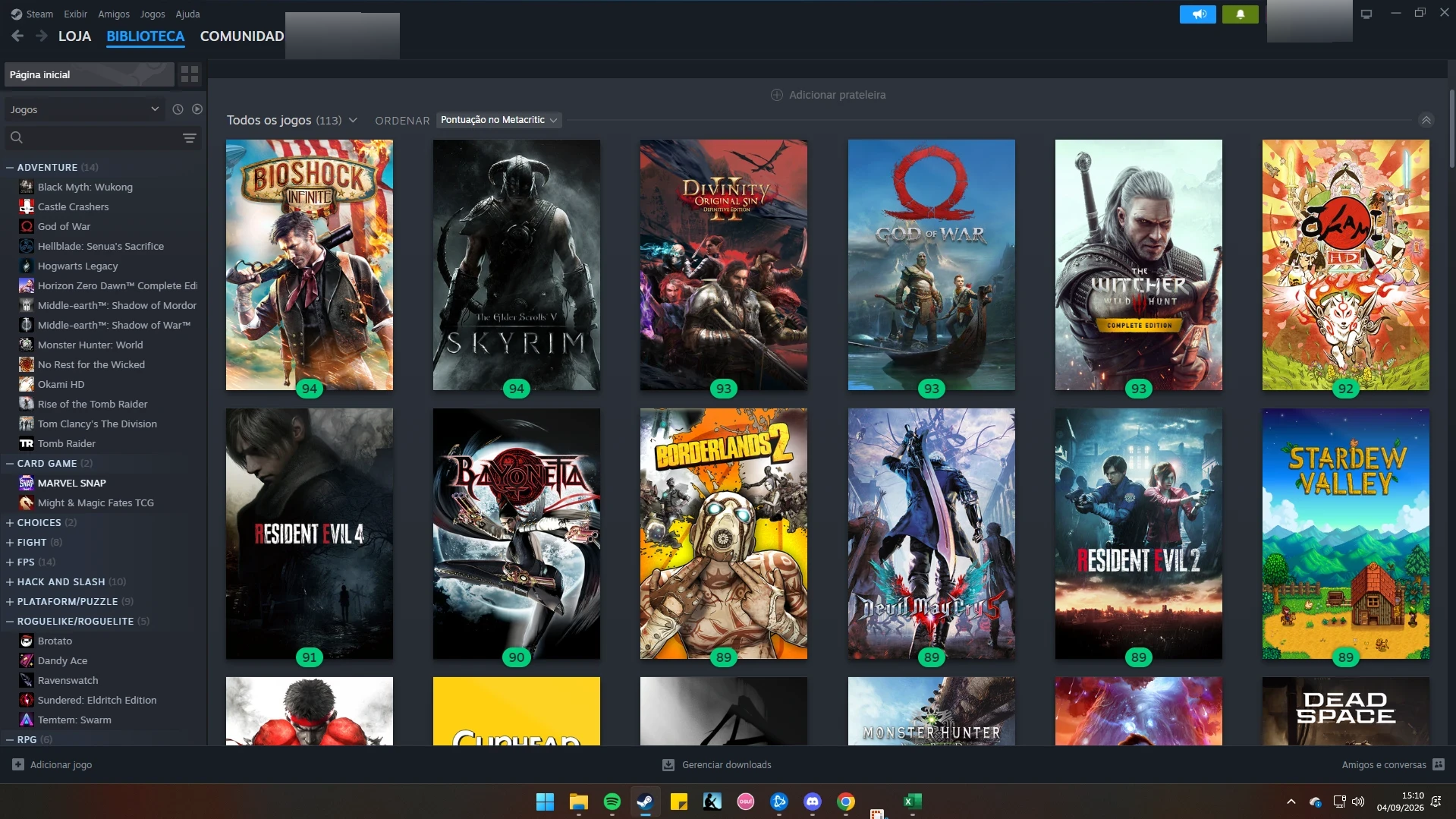Open Spotify from the taskbar
1456x819 pixels.
click(612, 802)
